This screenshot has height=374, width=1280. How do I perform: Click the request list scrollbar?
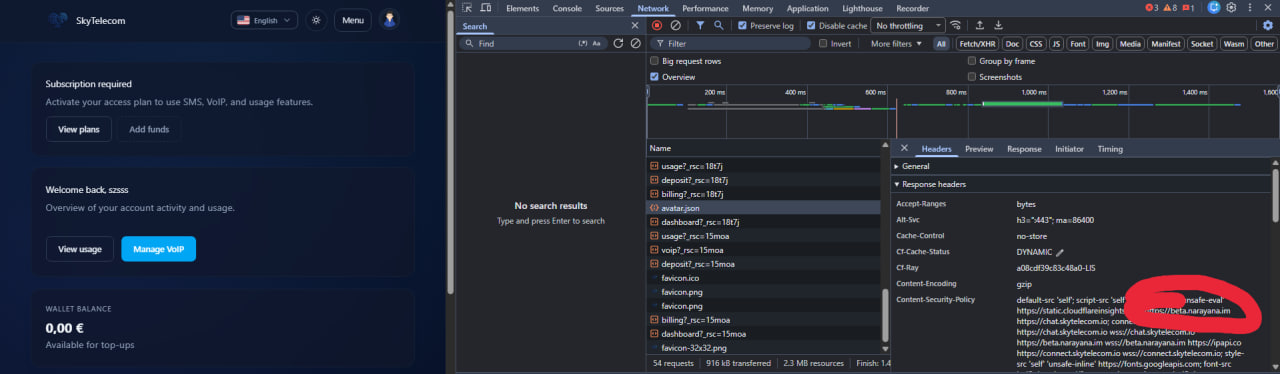tap(885, 315)
